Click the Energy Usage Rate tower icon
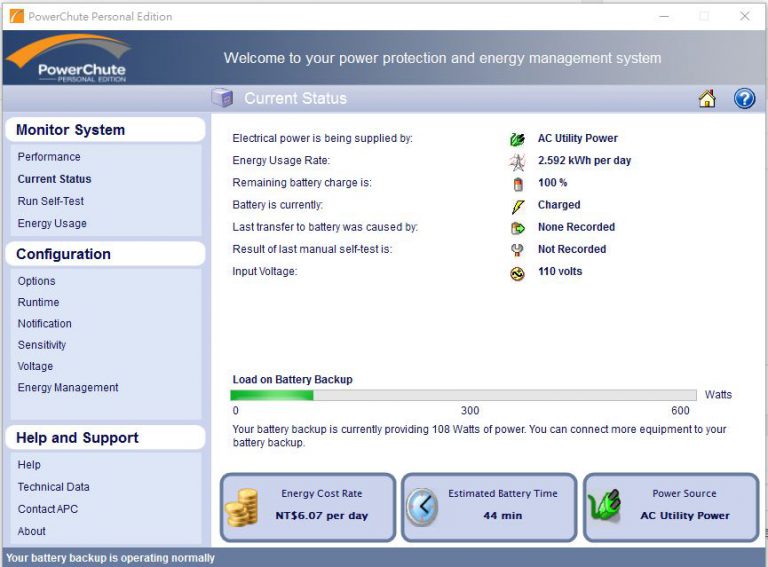Viewport: 768px width, 567px height. click(x=517, y=161)
